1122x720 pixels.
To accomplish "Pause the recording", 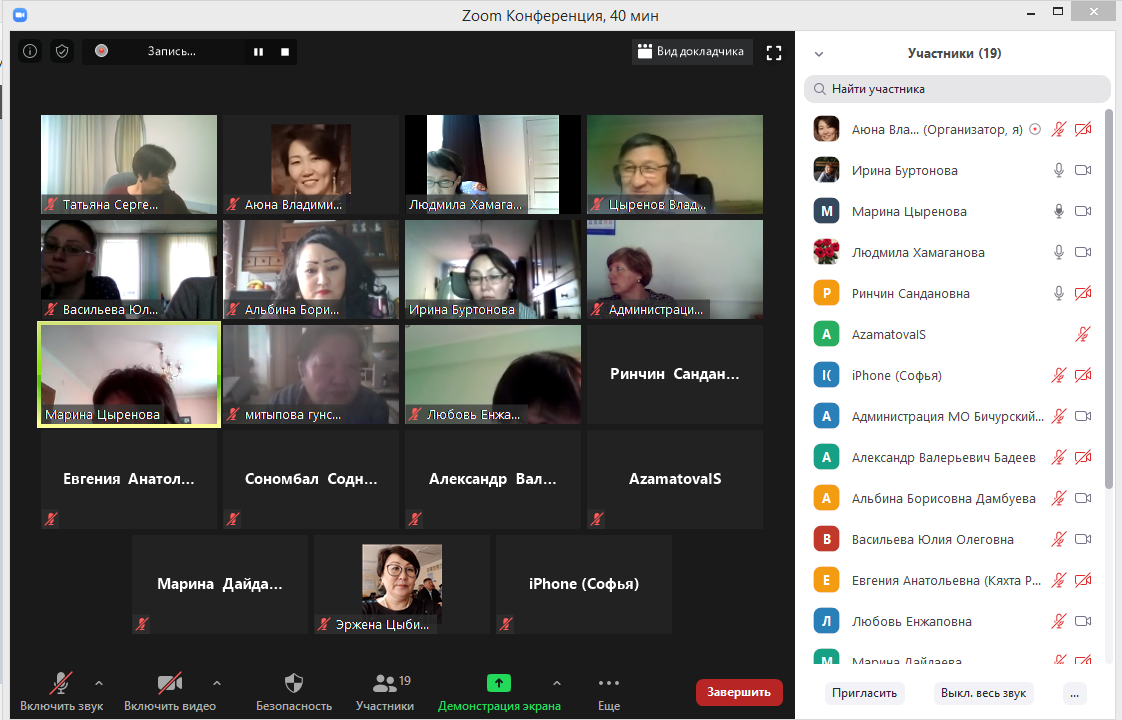I will pyautogui.click(x=258, y=51).
